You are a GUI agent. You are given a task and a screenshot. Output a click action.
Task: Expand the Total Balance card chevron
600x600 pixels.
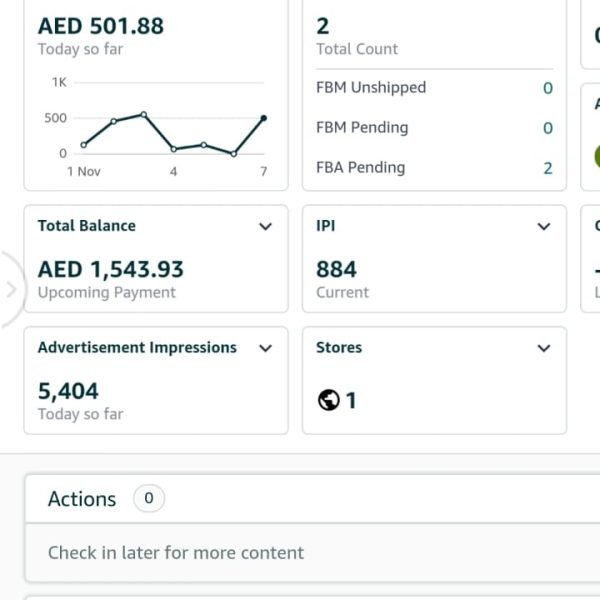pos(265,226)
